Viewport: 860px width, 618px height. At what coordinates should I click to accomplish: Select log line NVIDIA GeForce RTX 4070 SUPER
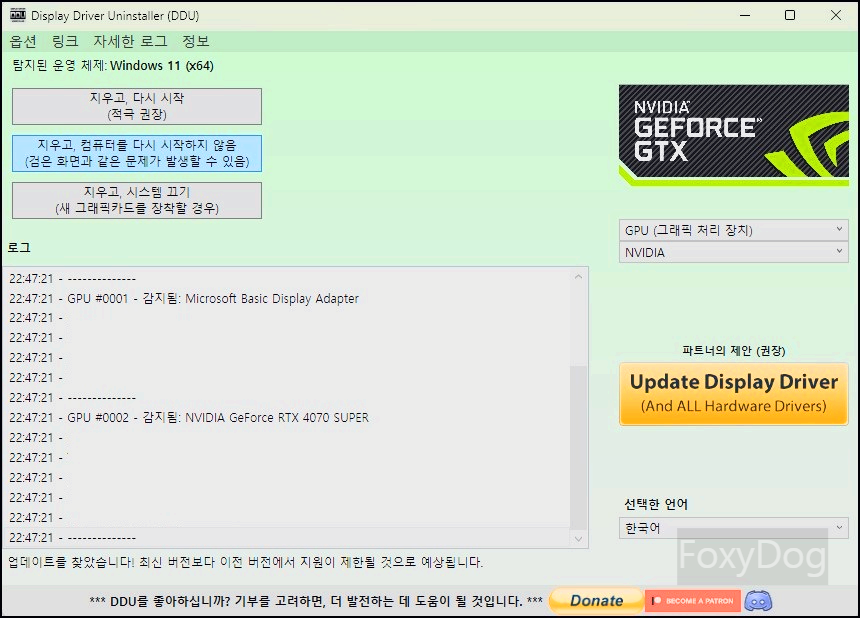(x=189, y=417)
